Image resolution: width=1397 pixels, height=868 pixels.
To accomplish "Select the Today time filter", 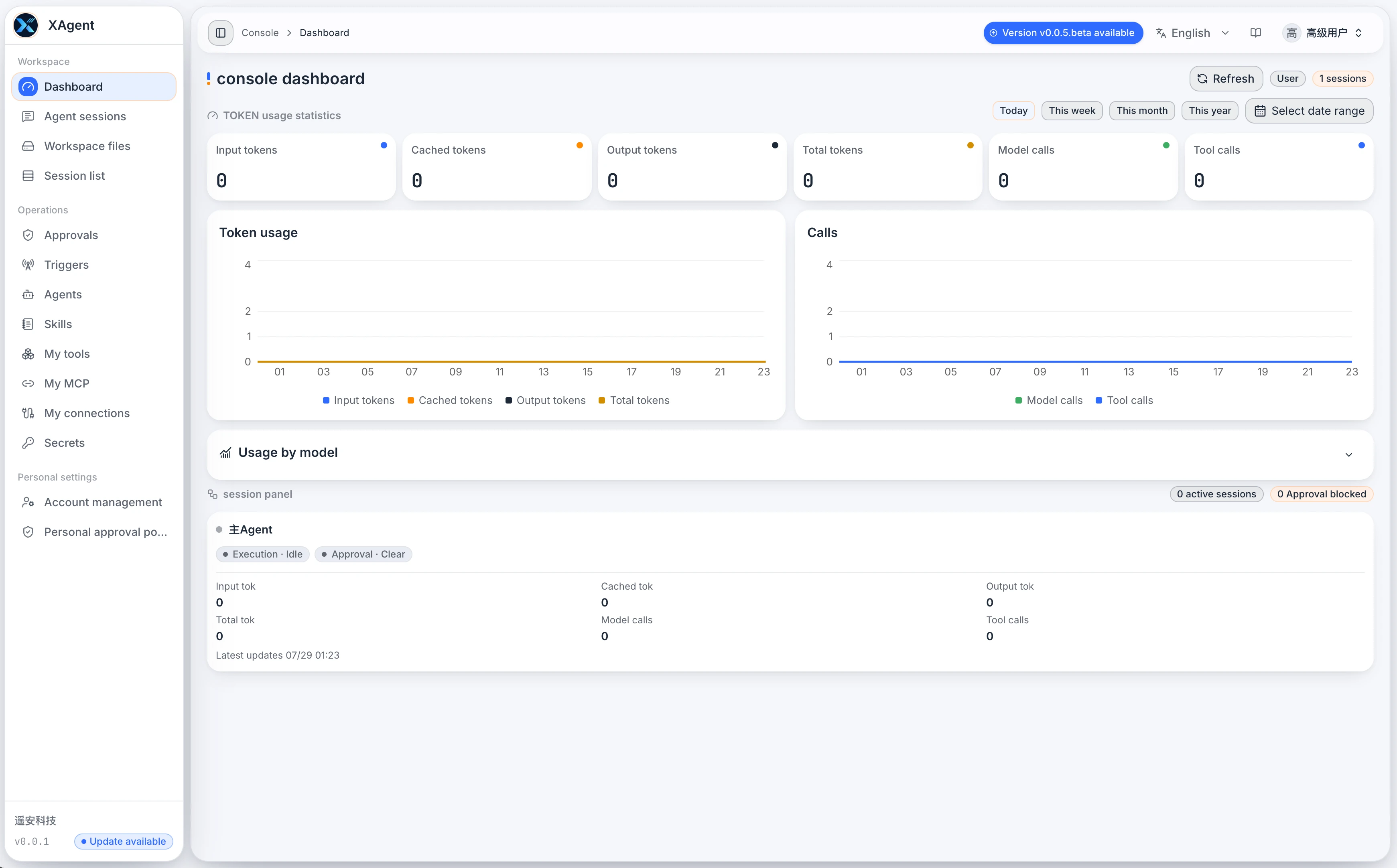I will click(1013, 111).
